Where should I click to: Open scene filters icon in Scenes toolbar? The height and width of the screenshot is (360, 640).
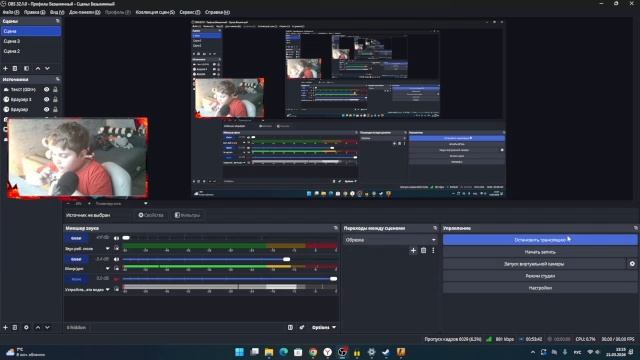click(x=26, y=69)
